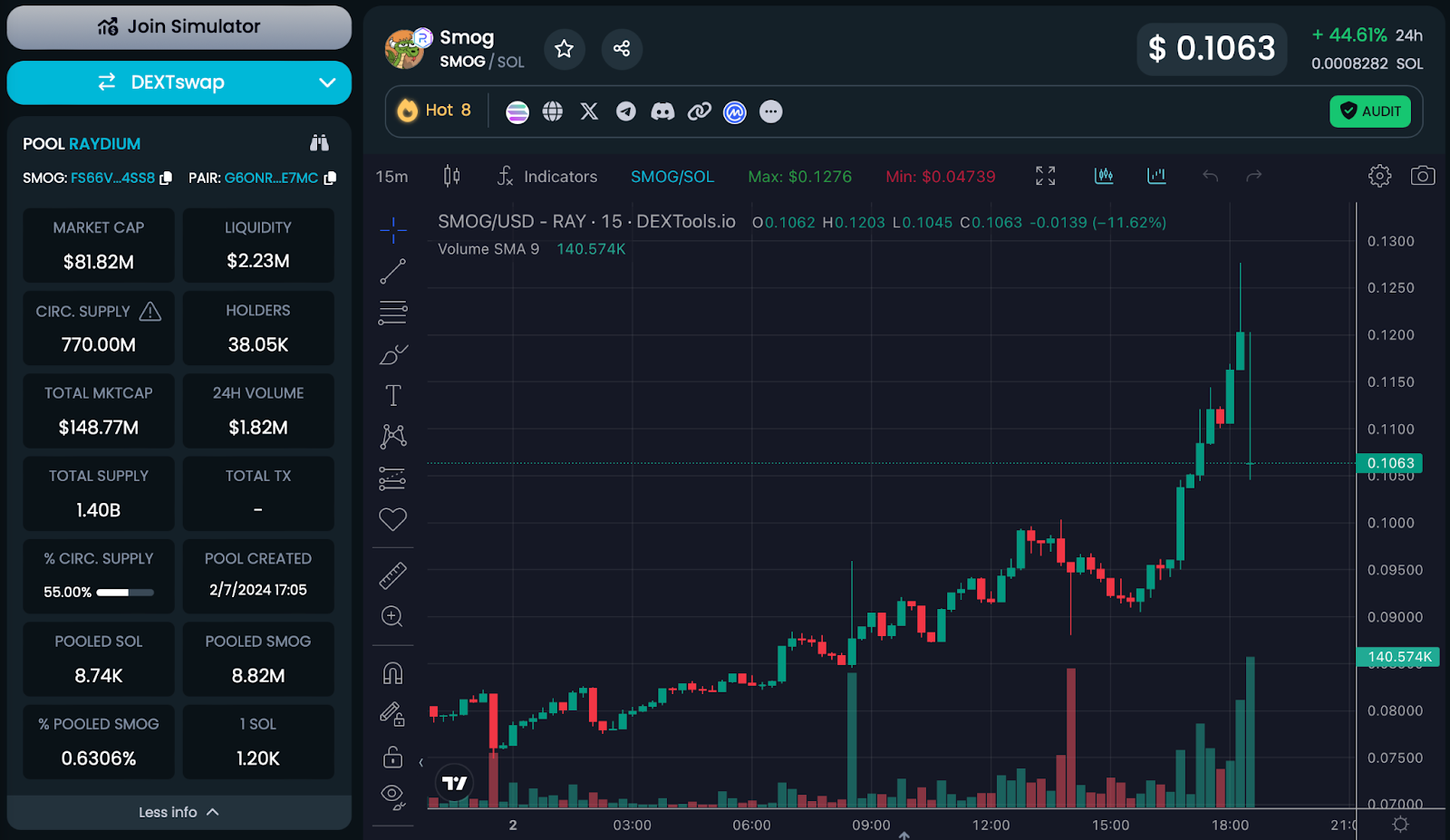1450x840 pixels.
Task: Click the Join Simulator button
Action: [x=179, y=27]
